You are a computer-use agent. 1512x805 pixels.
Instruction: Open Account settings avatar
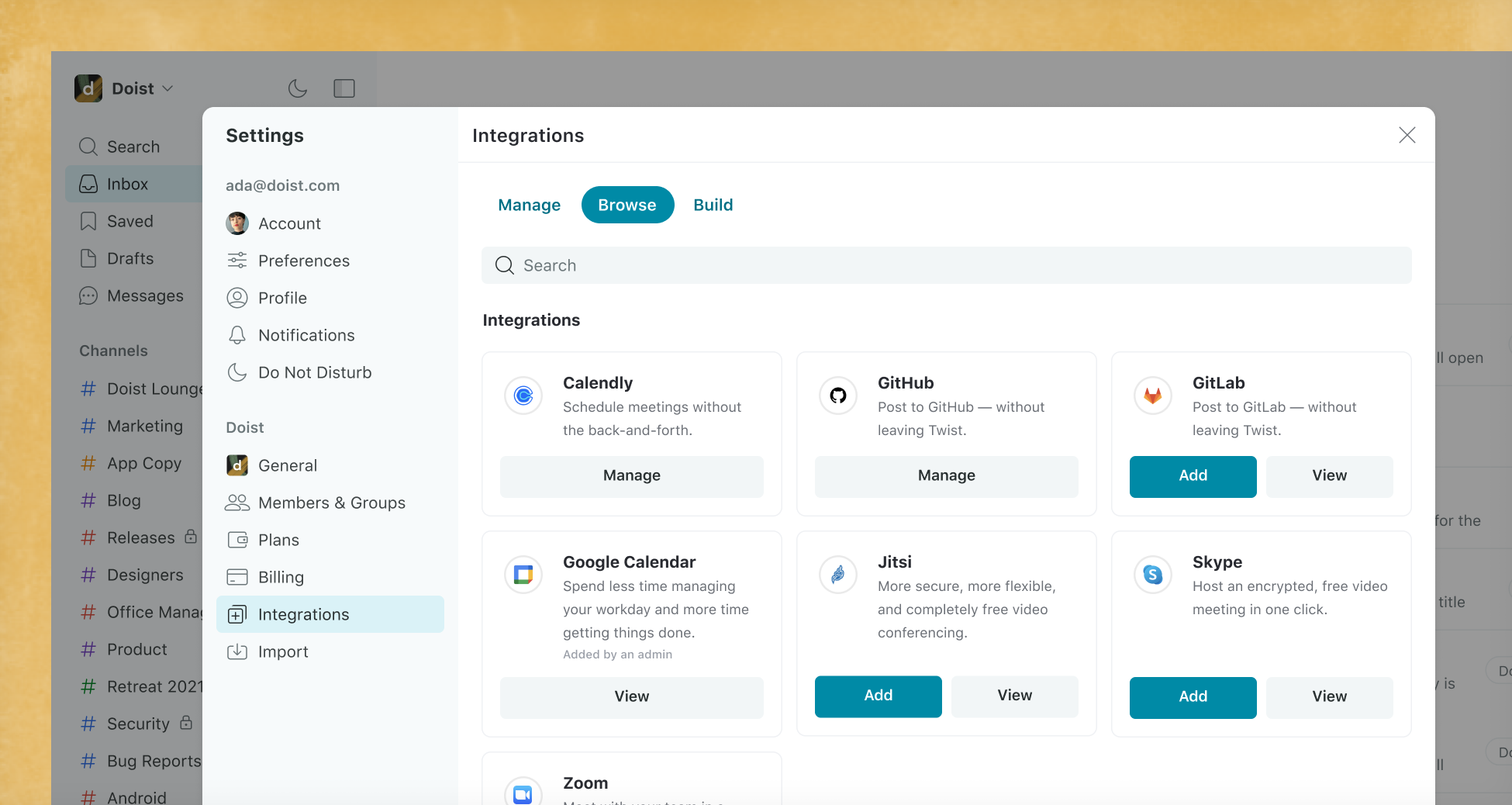tap(237, 223)
